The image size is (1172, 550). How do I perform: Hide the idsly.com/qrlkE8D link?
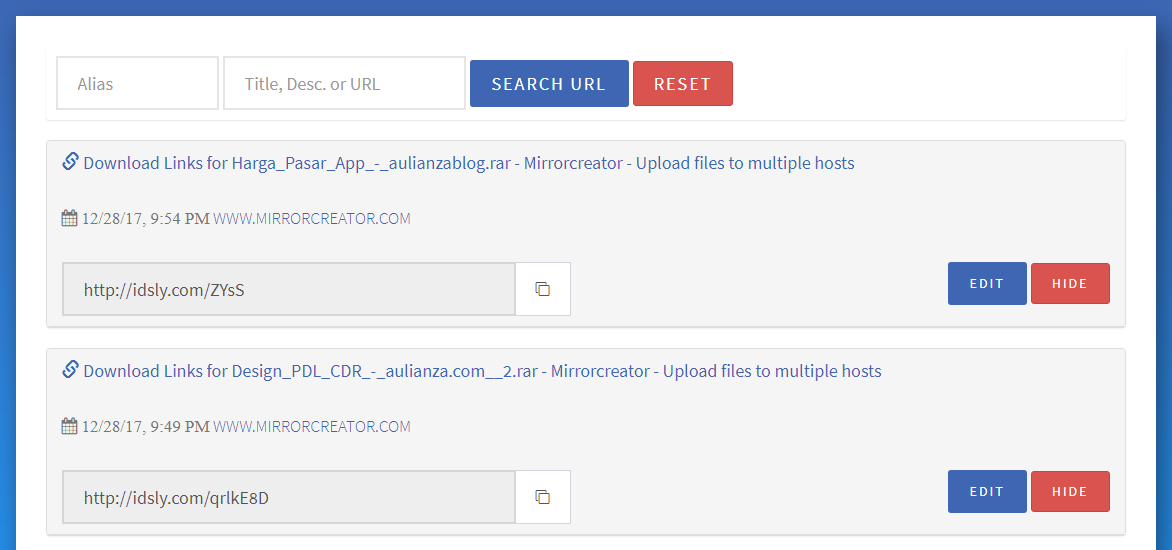[1070, 491]
